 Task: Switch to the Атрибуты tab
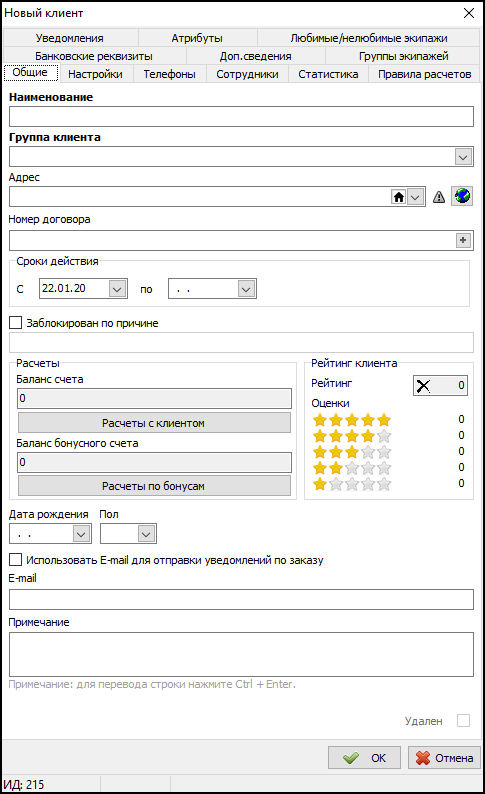point(197,38)
